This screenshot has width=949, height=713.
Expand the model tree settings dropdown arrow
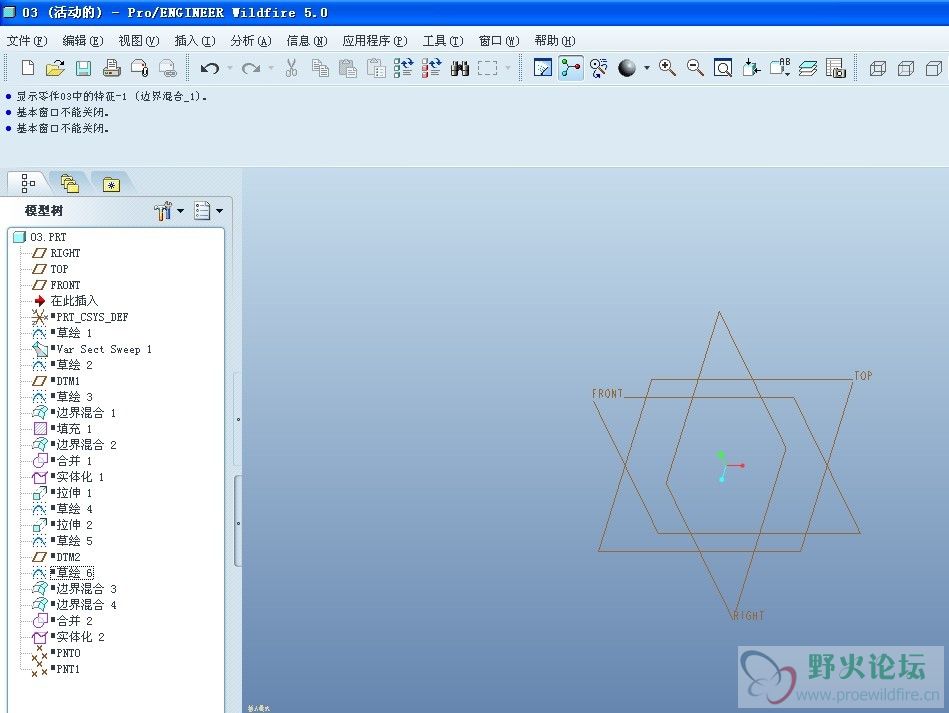click(x=180, y=211)
